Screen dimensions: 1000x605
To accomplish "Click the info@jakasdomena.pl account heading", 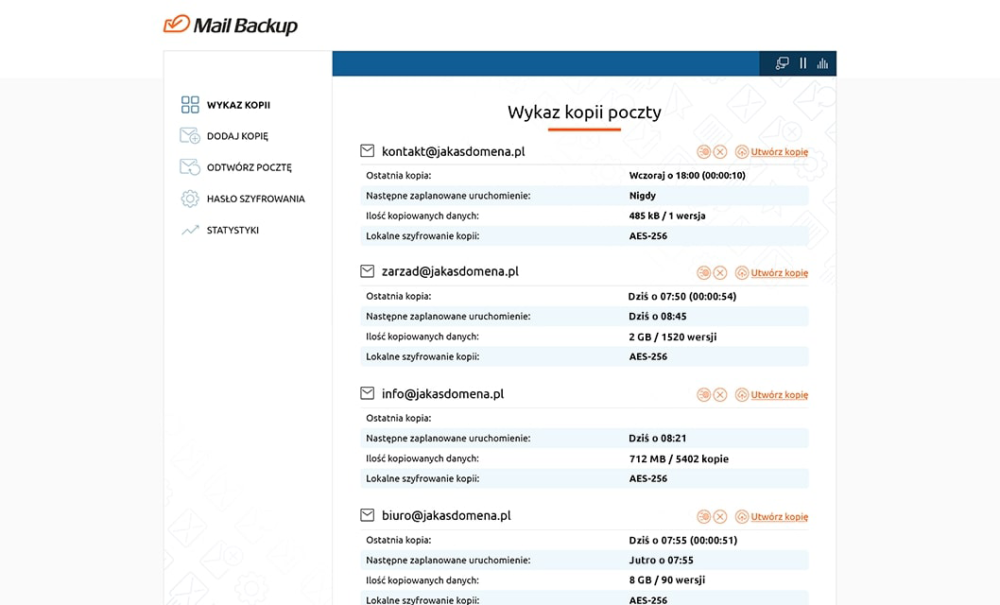I will click(443, 393).
